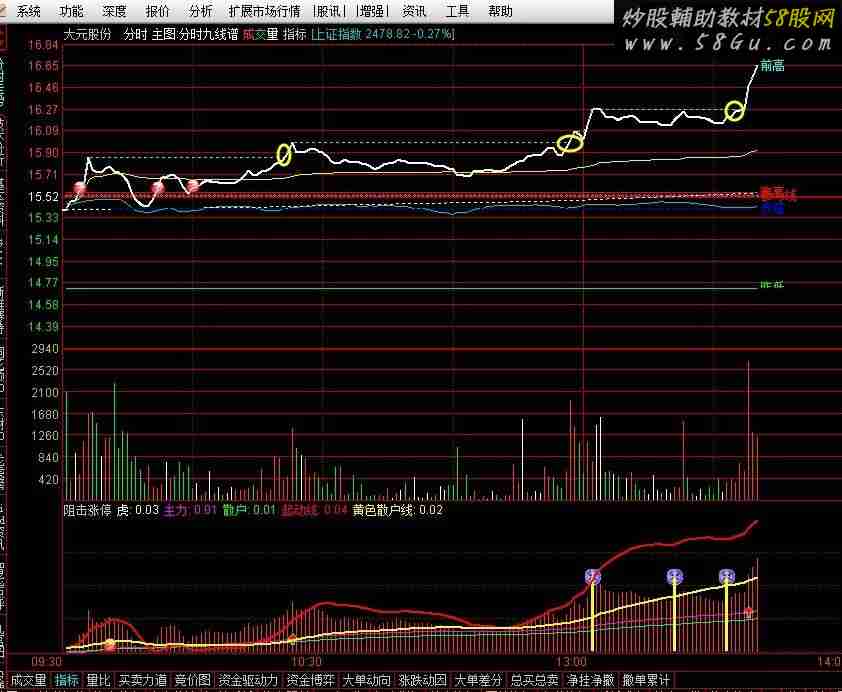Click the 前高 label at chart top right
Image resolution: width=842 pixels, height=692 pixels.
point(772,65)
